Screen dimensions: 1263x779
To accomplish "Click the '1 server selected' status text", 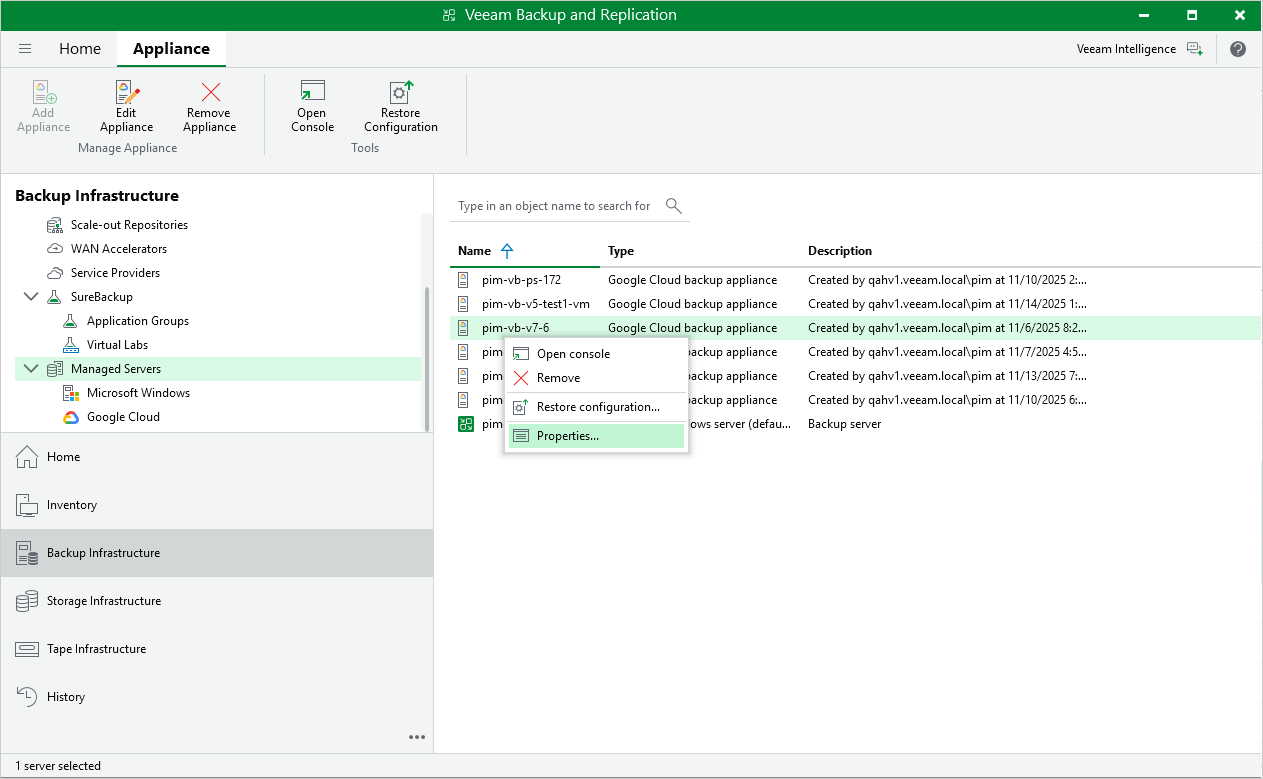I will 58,766.
